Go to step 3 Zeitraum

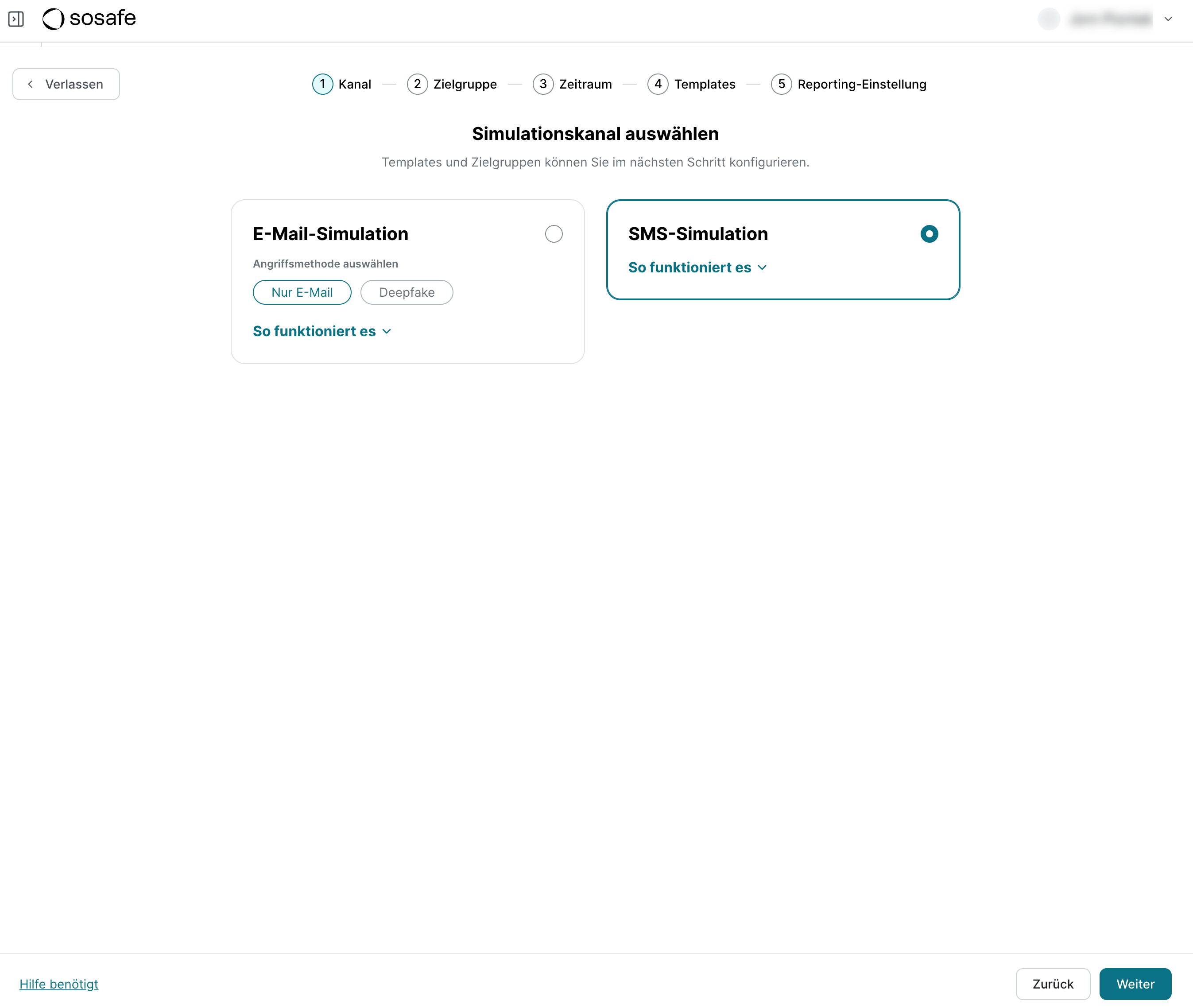tap(573, 84)
